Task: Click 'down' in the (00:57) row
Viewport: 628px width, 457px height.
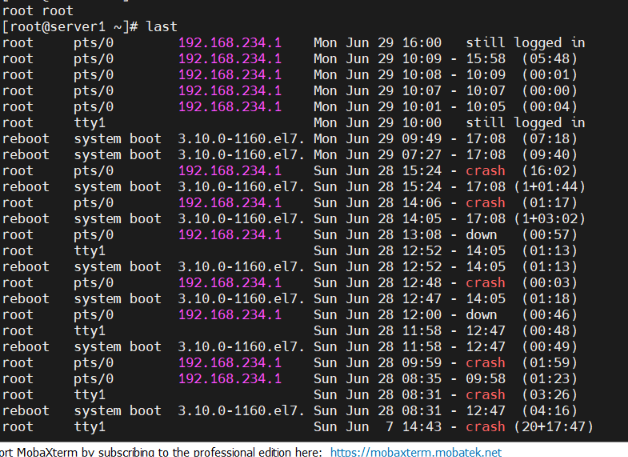Action: coord(481,235)
